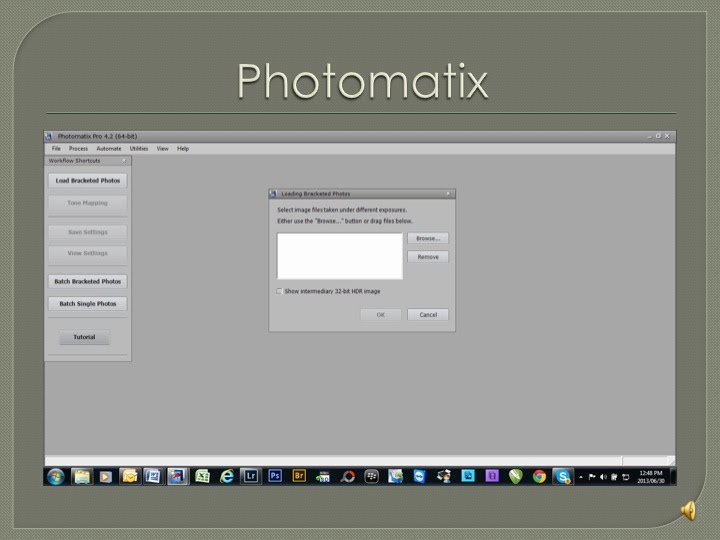Open the View menu
720x540 pixels.
[x=163, y=149]
